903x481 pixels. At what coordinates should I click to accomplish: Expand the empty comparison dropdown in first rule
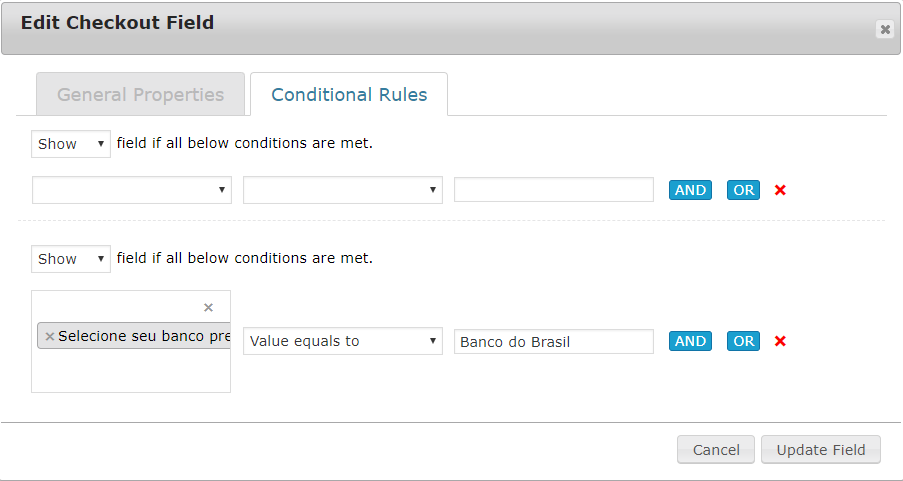[x=343, y=190]
